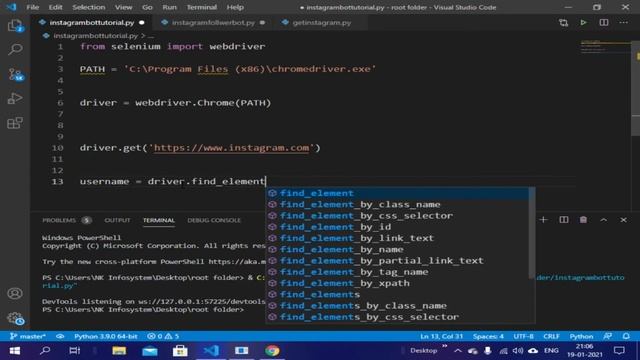The height and width of the screenshot is (360, 640).
Task: Open File Explorer from taskbar
Action: pyautogui.click(x=119, y=351)
